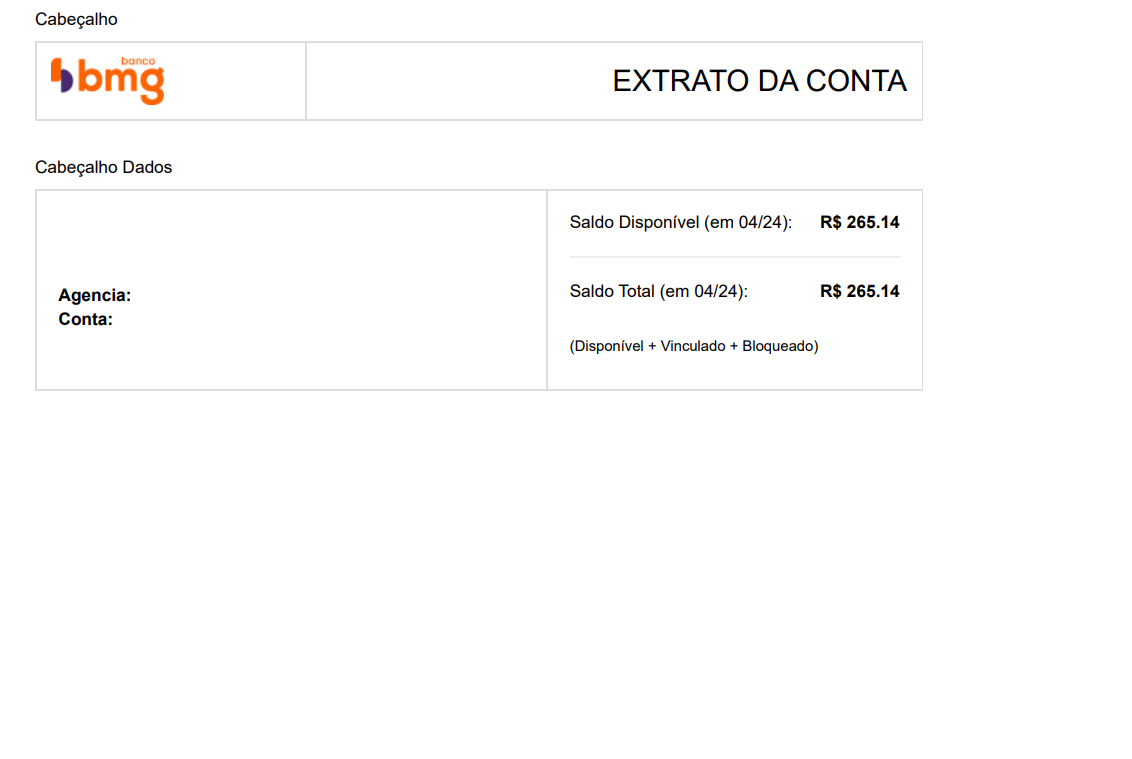The width and height of the screenshot is (1132, 759).
Task: Click the Cabeçalho Dados section label
Action: [x=103, y=168]
